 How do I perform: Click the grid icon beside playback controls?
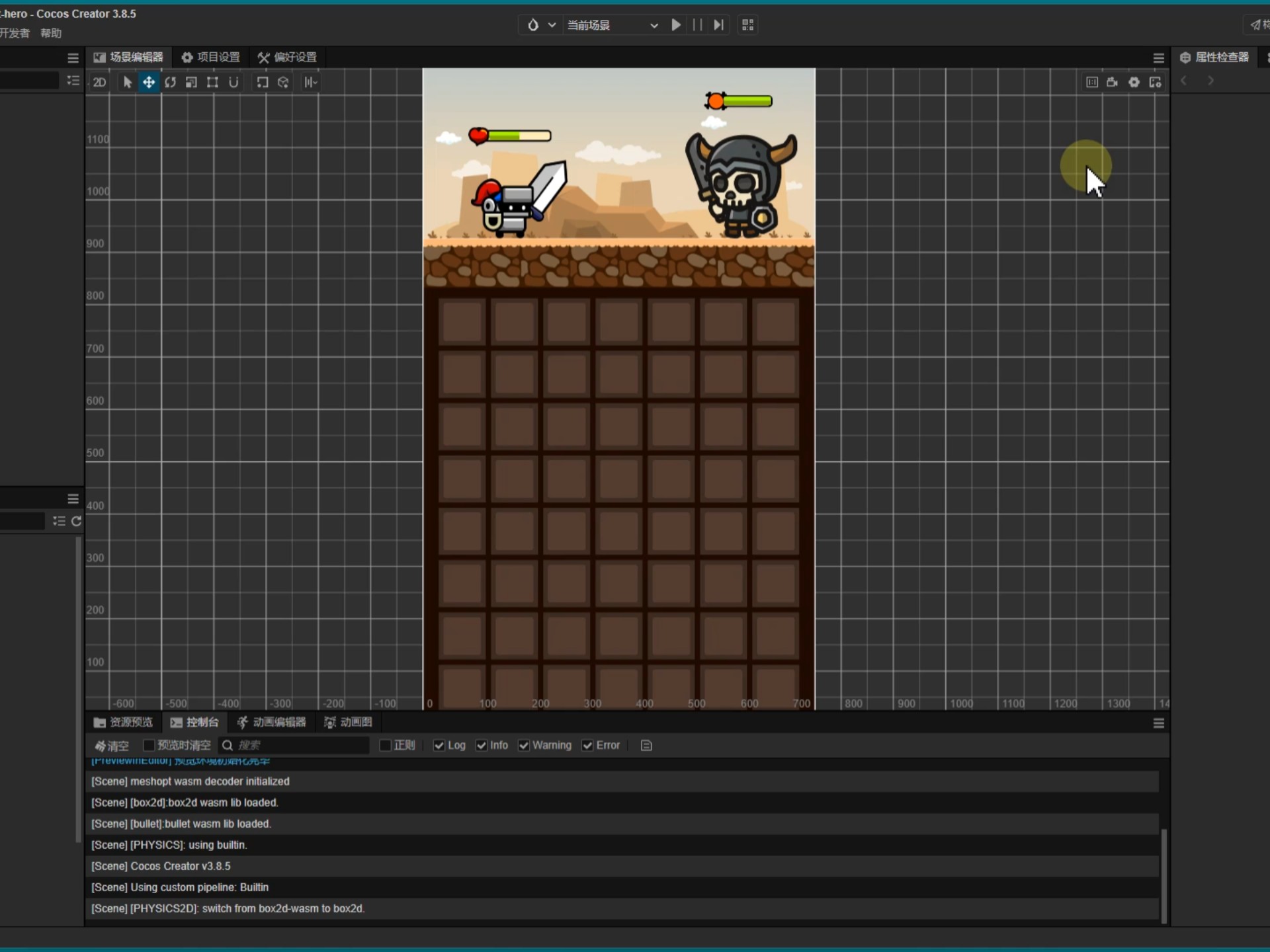pos(748,25)
